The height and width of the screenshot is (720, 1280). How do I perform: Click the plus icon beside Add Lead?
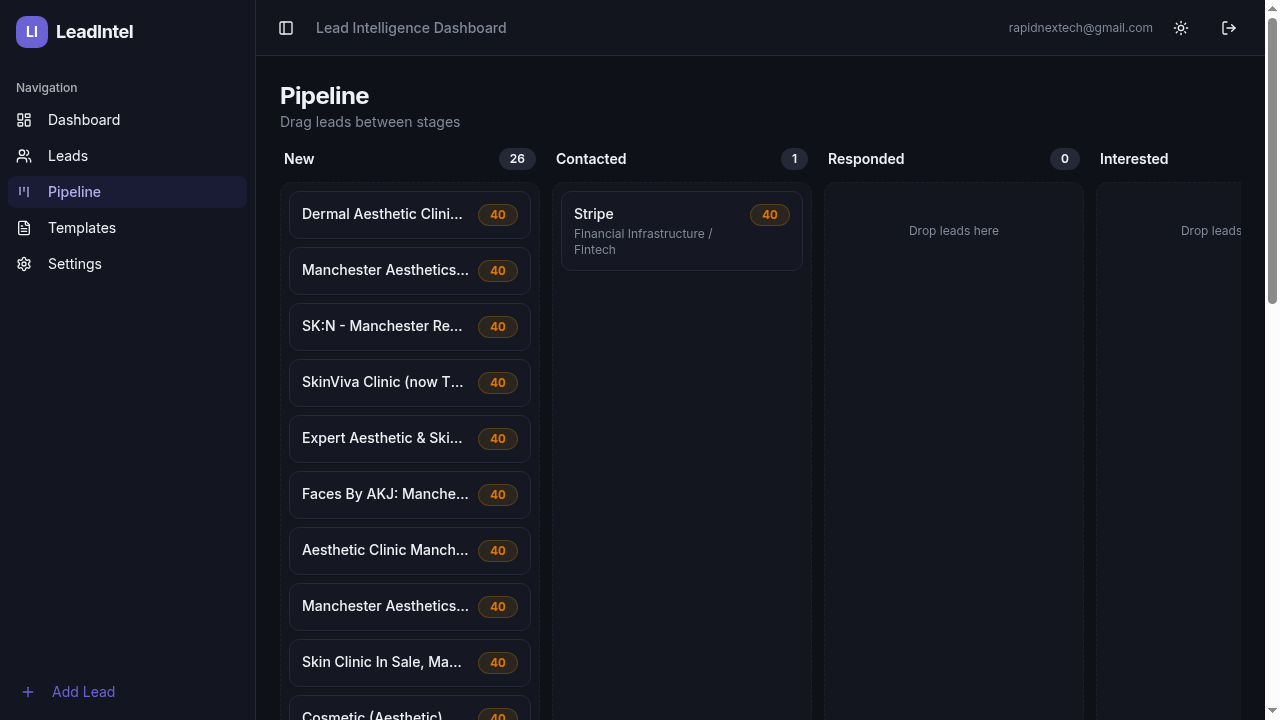click(x=28, y=692)
